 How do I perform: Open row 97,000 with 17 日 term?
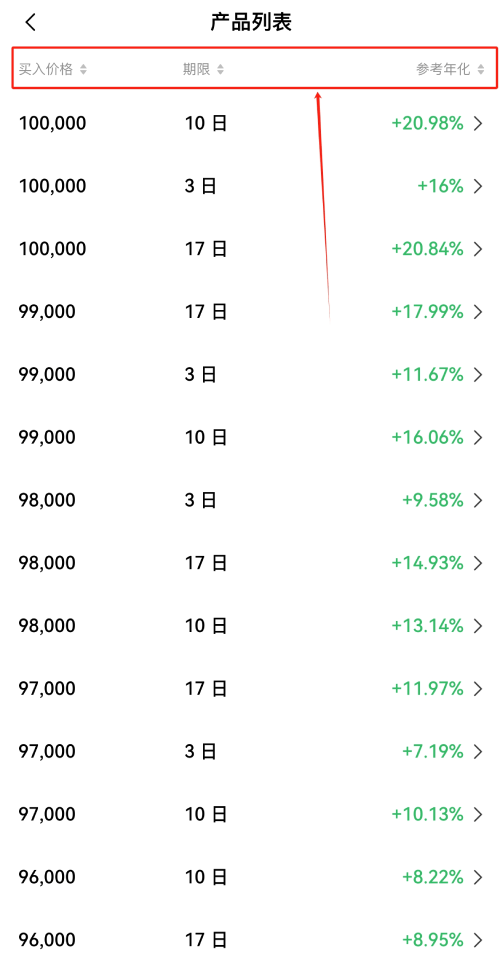(x=250, y=688)
